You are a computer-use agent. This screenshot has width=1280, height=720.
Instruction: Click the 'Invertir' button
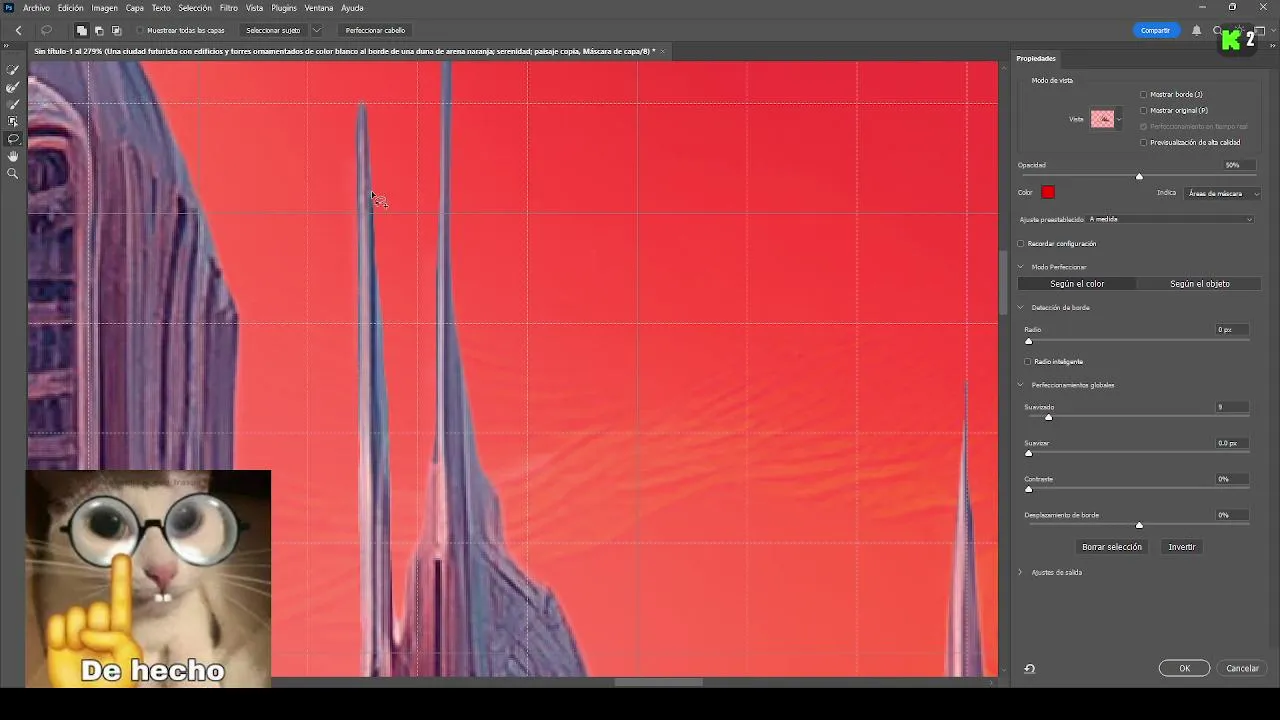point(1182,548)
